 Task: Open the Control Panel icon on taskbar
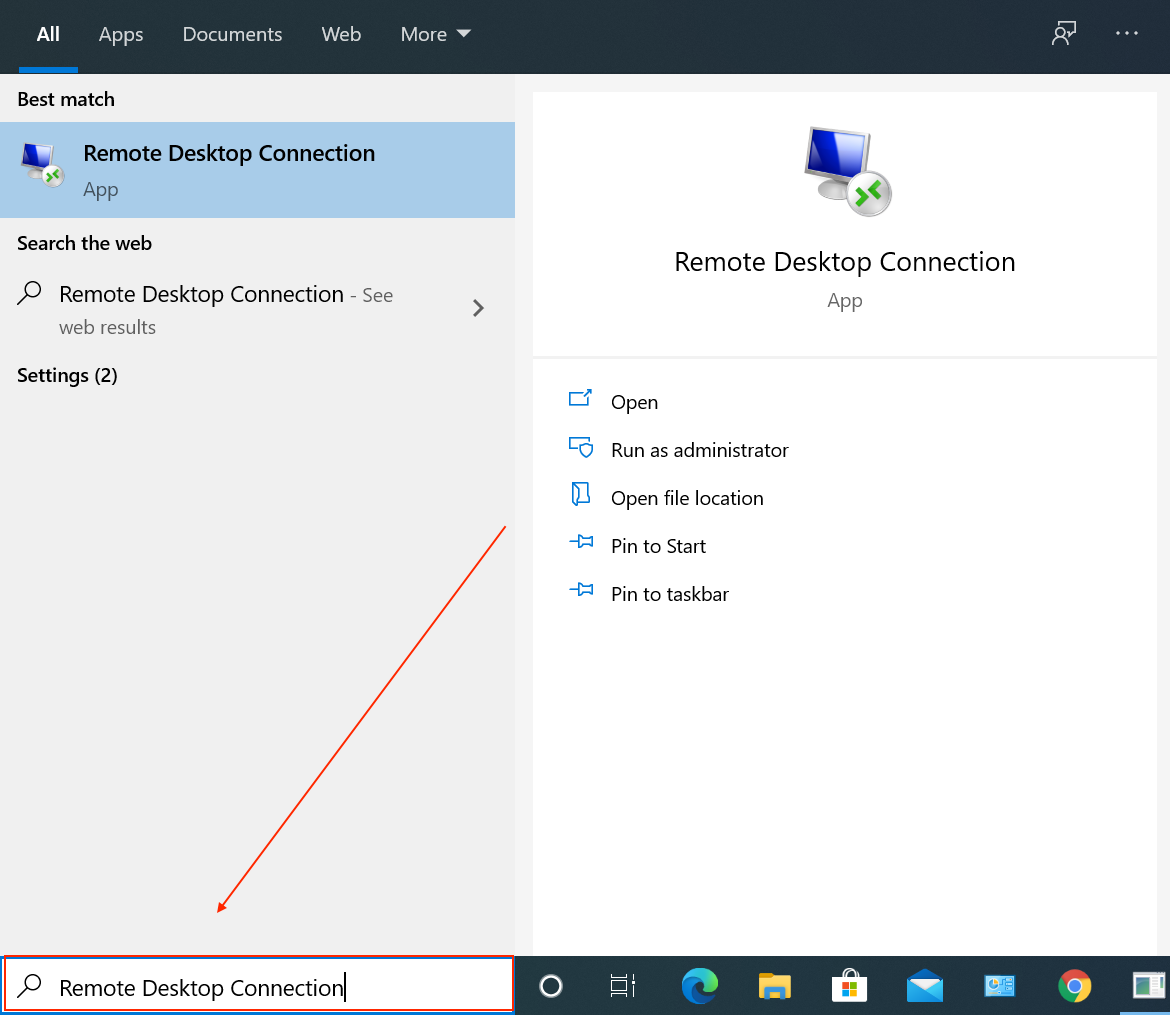pos(1000,986)
